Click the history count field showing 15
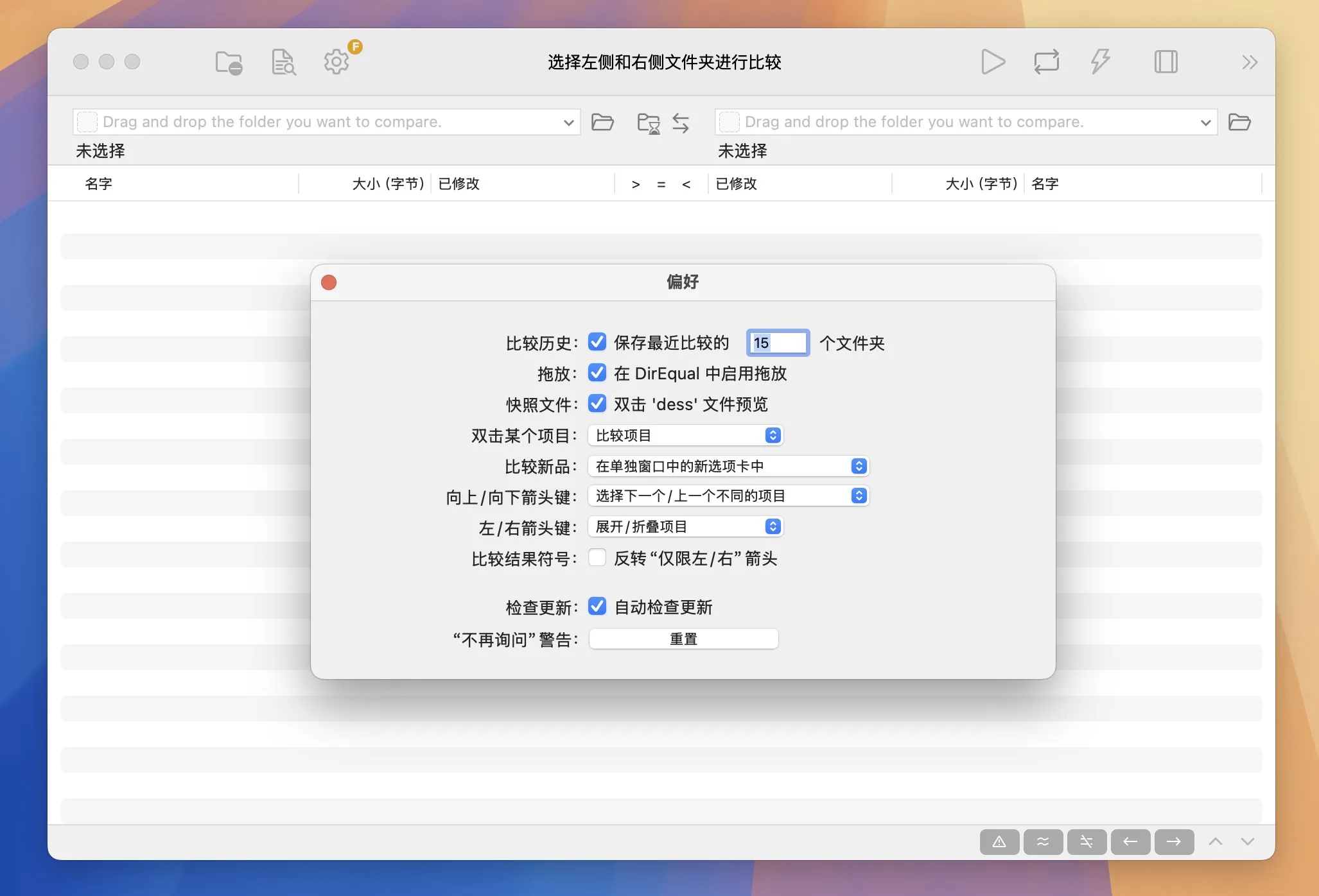The image size is (1319, 896). pos(778,343)
